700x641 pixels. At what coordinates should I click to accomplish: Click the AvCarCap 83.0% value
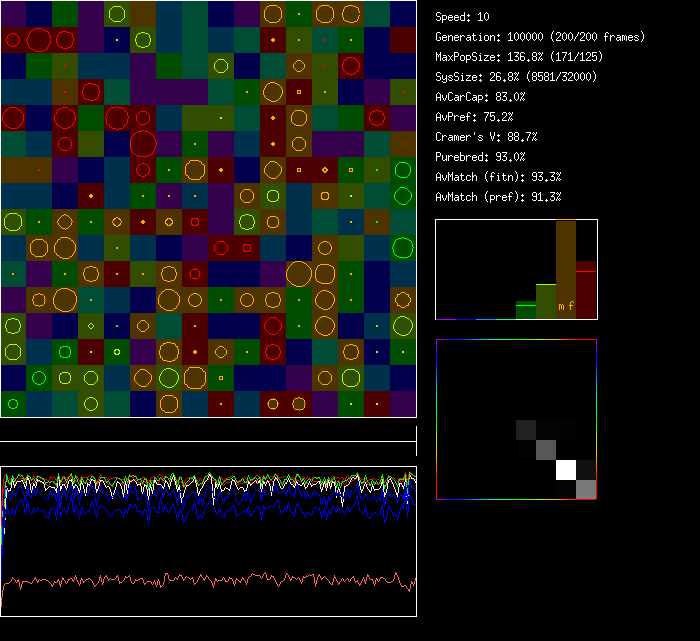point(481,97)
